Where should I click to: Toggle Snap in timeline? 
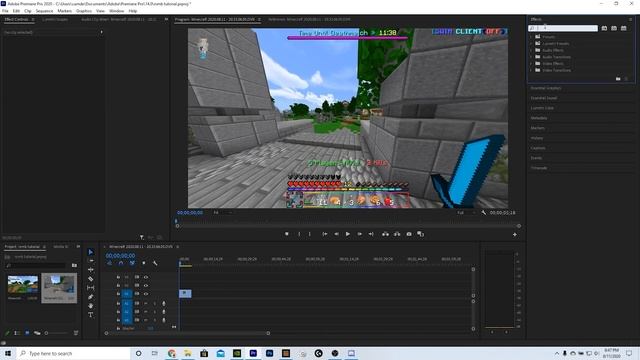[121, 263]
